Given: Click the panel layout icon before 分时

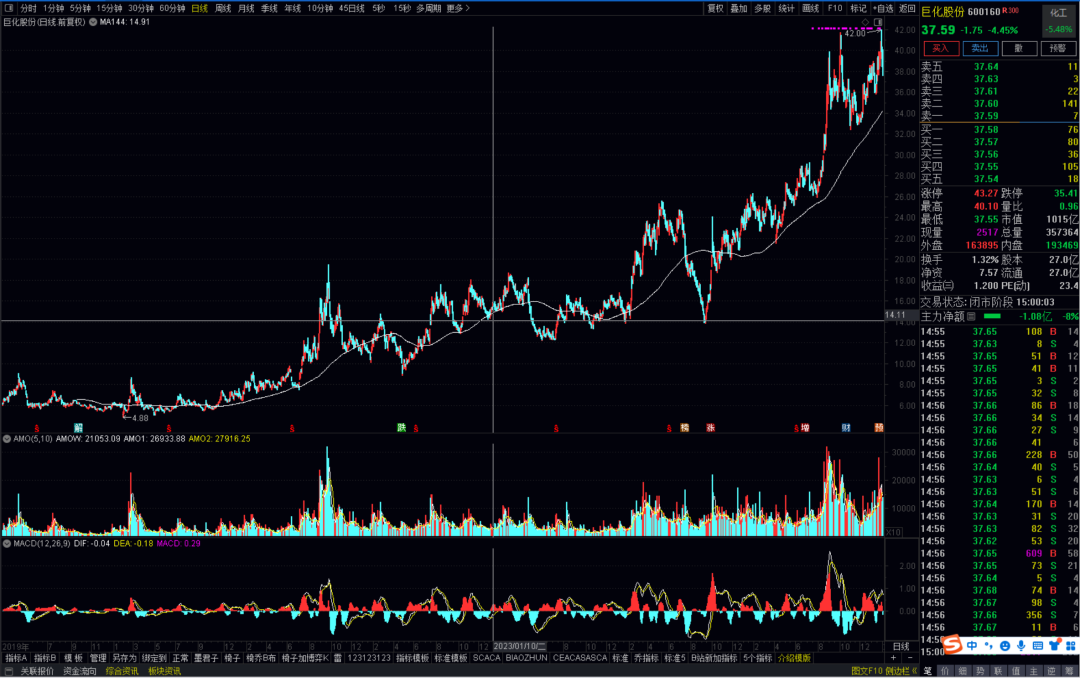Looking at the screenshot, I should pyautogui.click(x=9, y=8).
